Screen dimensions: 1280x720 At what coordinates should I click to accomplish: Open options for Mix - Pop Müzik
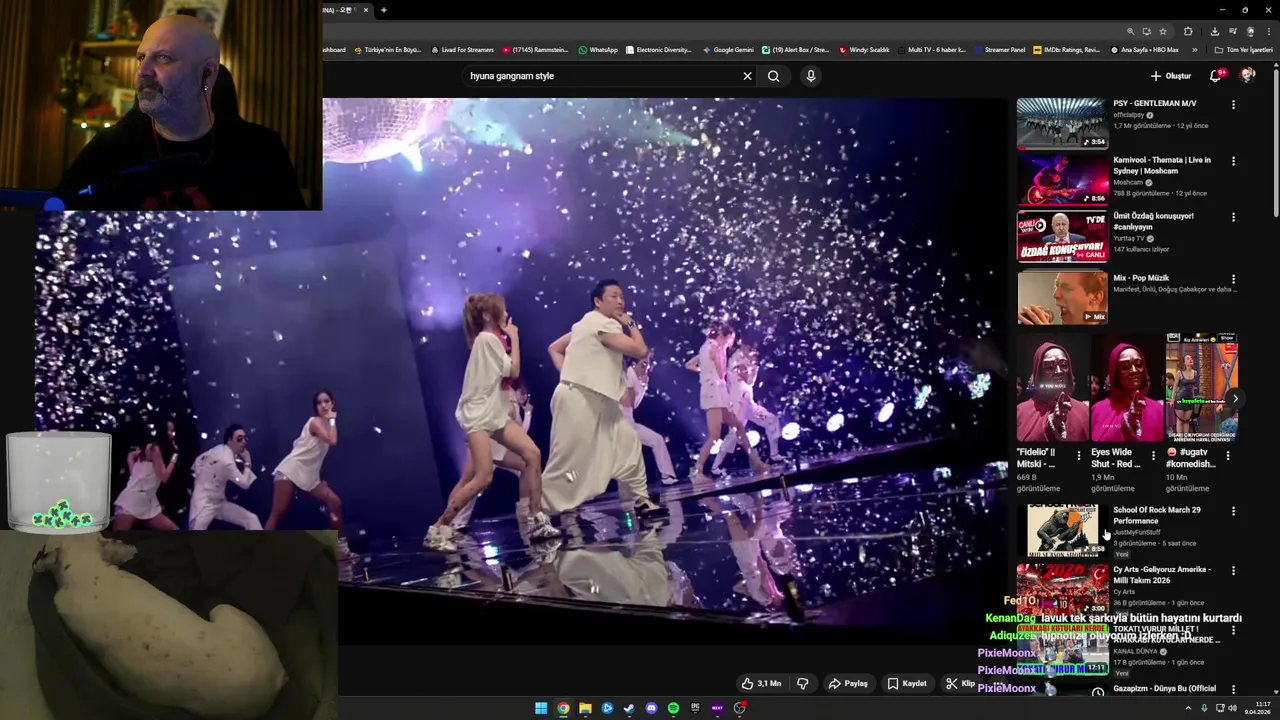[x=1233, y=279]
